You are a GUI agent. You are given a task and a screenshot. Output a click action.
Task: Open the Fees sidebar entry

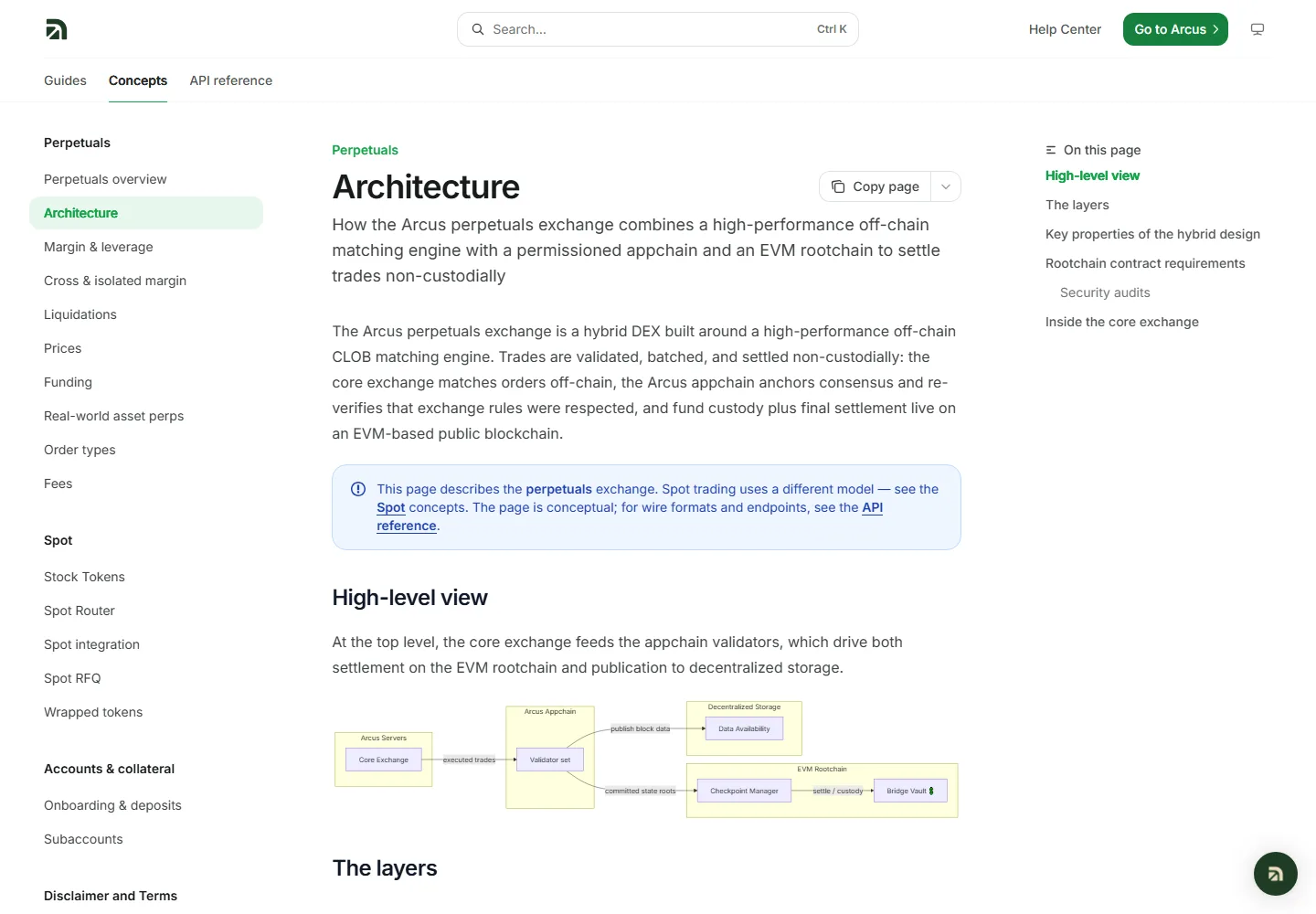point(146,484)
